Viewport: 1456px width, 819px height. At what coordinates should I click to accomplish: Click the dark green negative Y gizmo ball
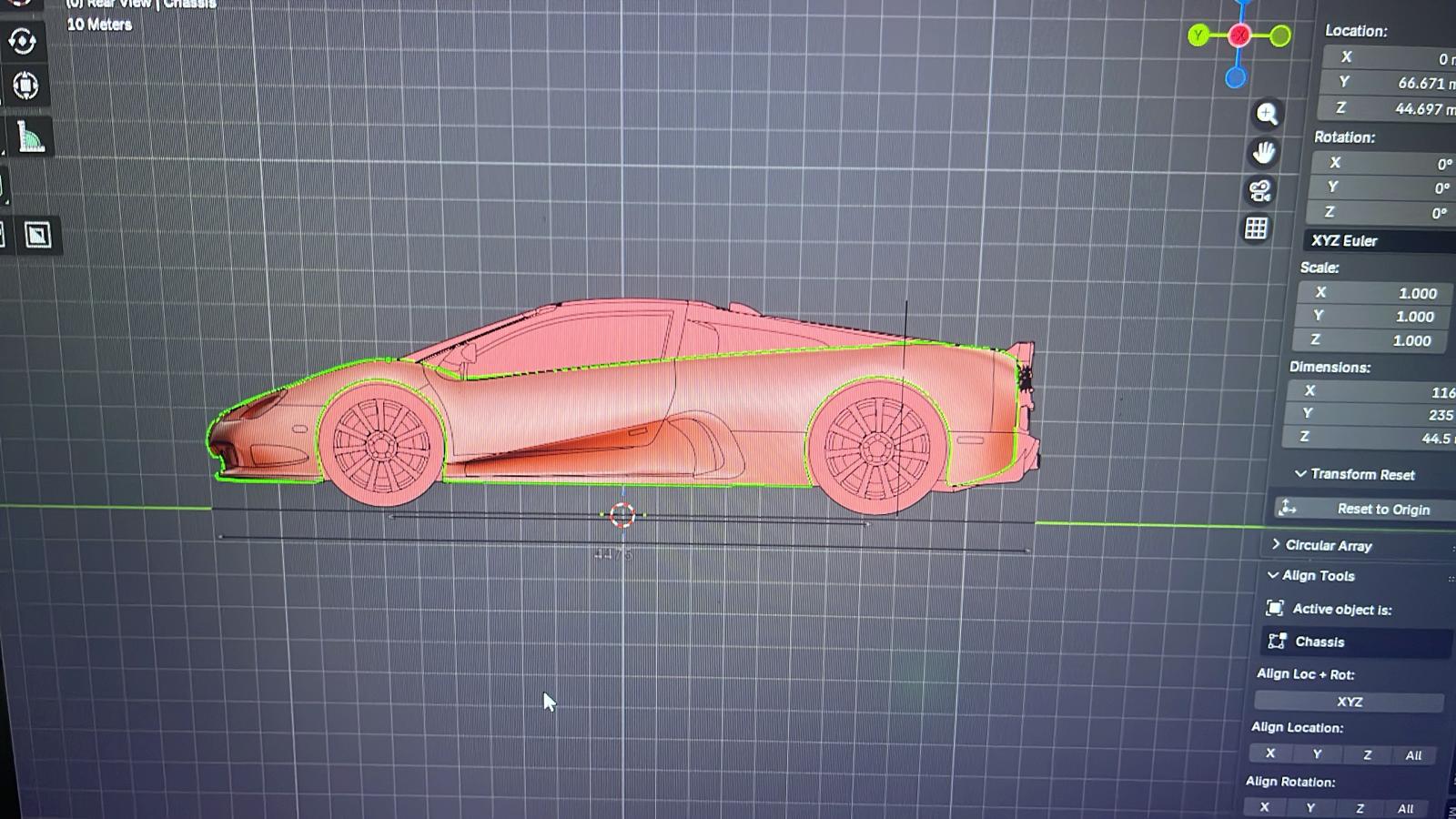[x=1280, y=35]
